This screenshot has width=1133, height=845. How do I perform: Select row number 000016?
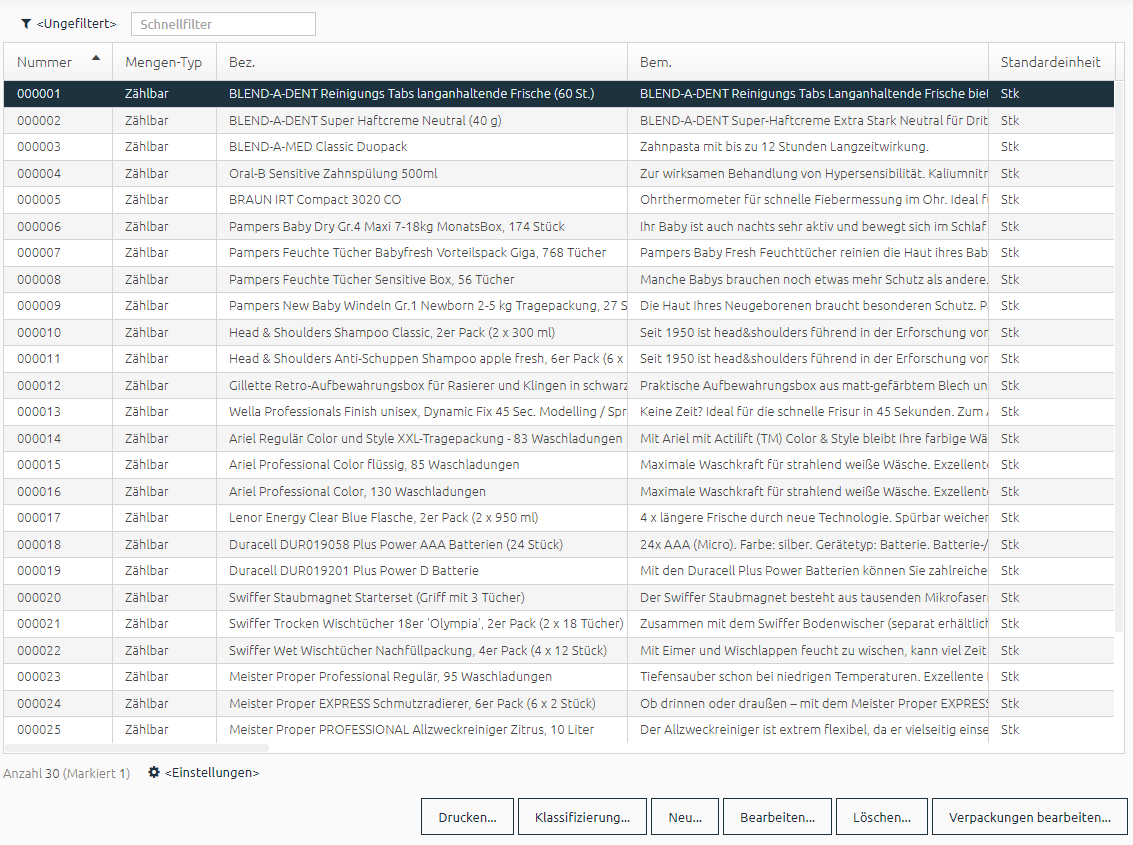[559, 492]
